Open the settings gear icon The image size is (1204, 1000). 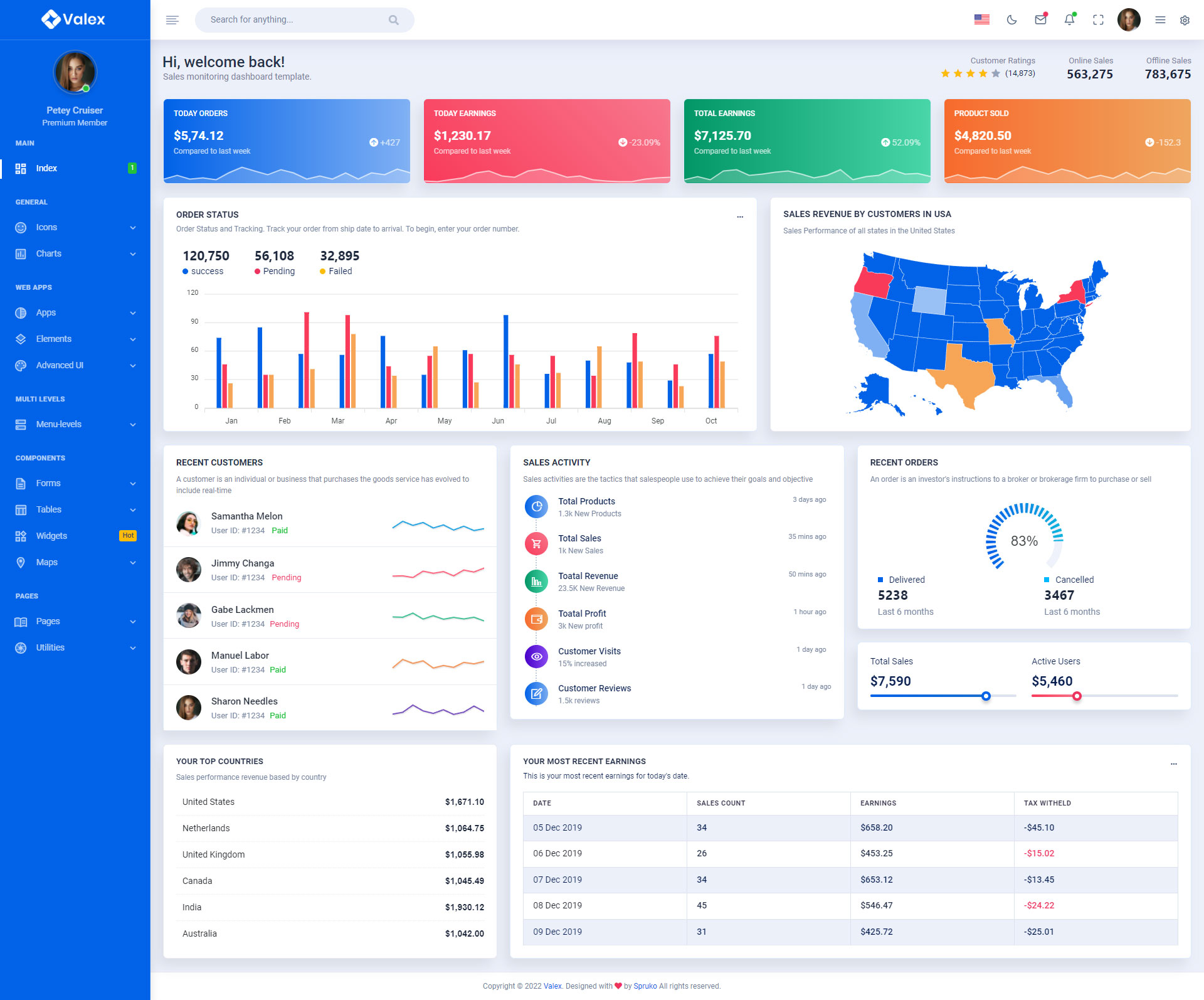tap(1185, 20)
